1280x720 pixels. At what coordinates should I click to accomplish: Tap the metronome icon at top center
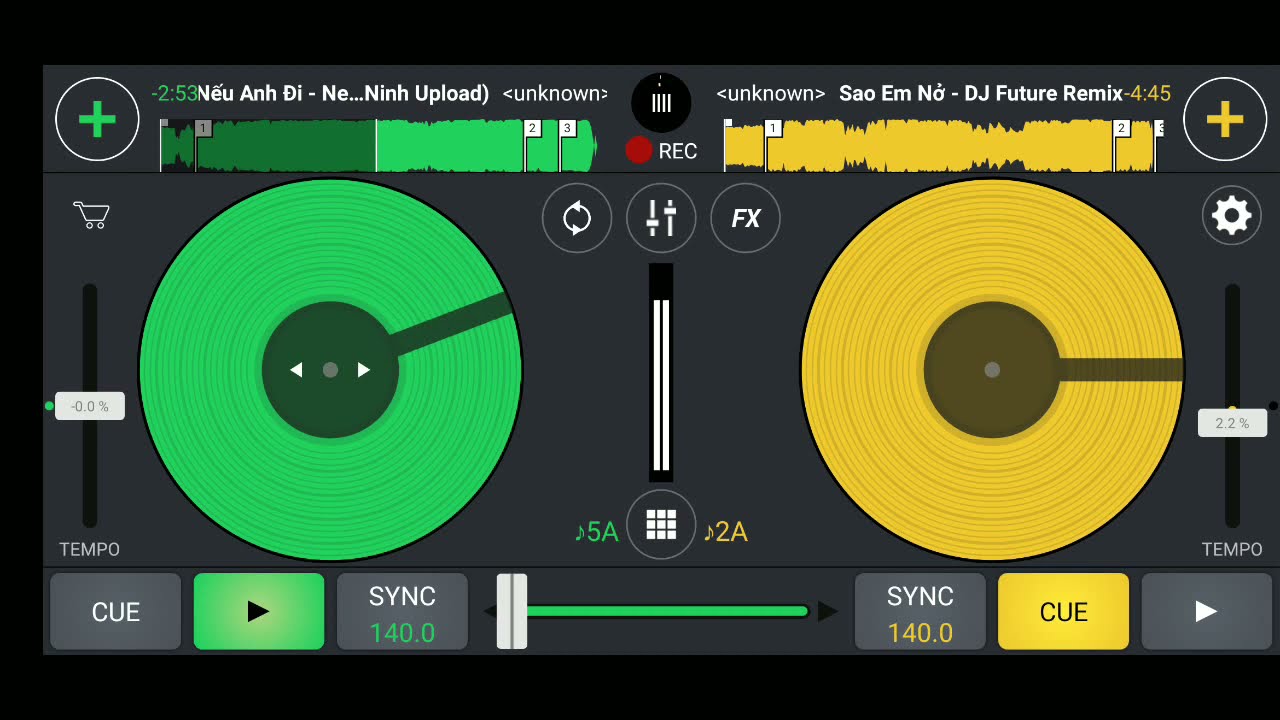tap(661, 103)
